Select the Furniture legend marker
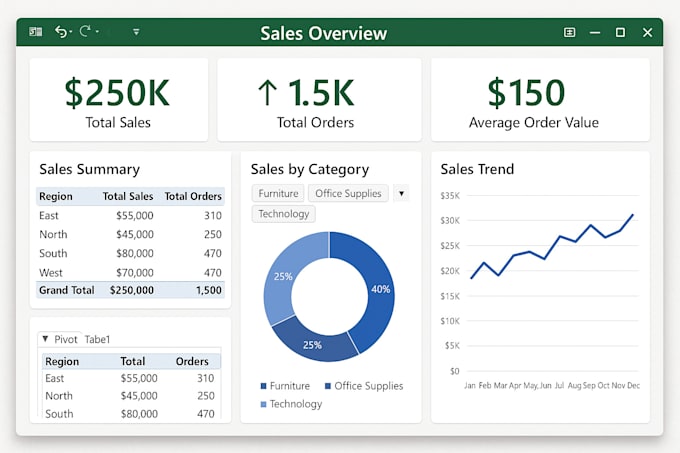Image resolution: width=680 pixels, height=453 pixels. point(263,386)
